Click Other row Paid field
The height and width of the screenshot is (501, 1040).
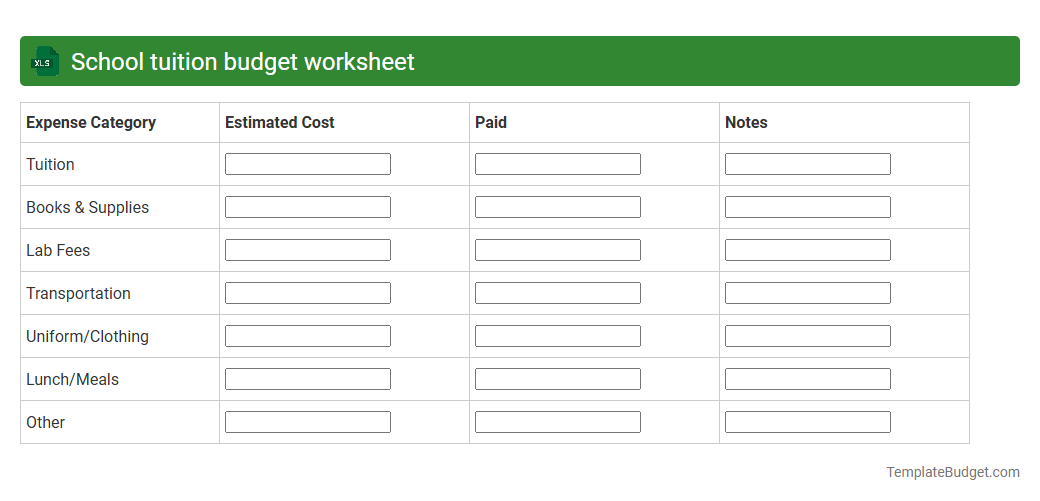pyautogui.click(x=558, y=422)
